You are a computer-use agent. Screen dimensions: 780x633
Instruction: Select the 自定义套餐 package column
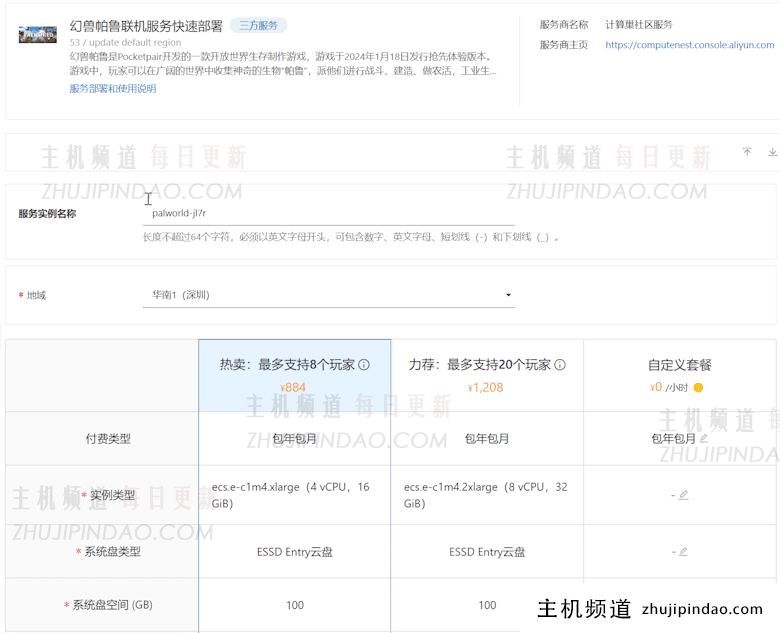[680, 375]
